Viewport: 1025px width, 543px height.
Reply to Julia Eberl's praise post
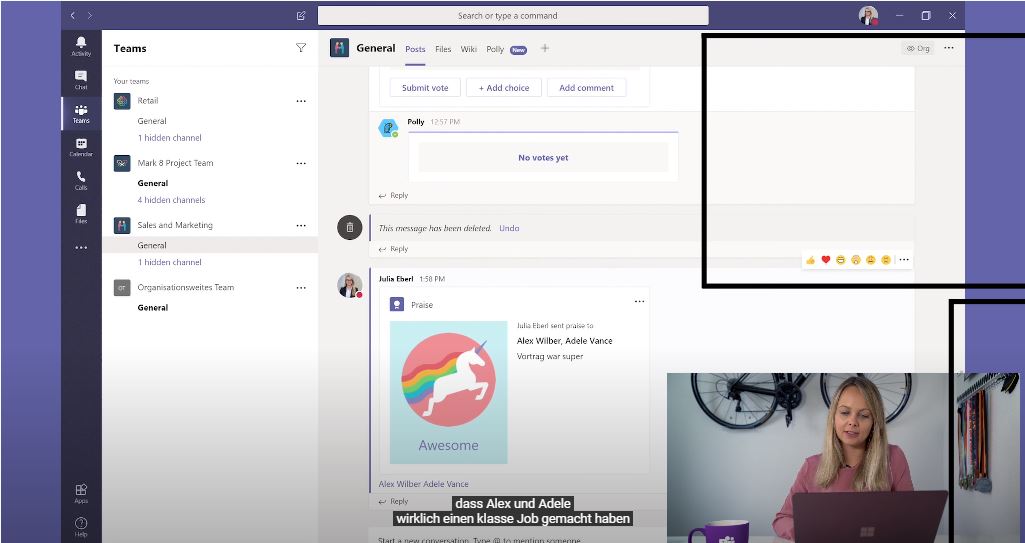tap(394, 502)
